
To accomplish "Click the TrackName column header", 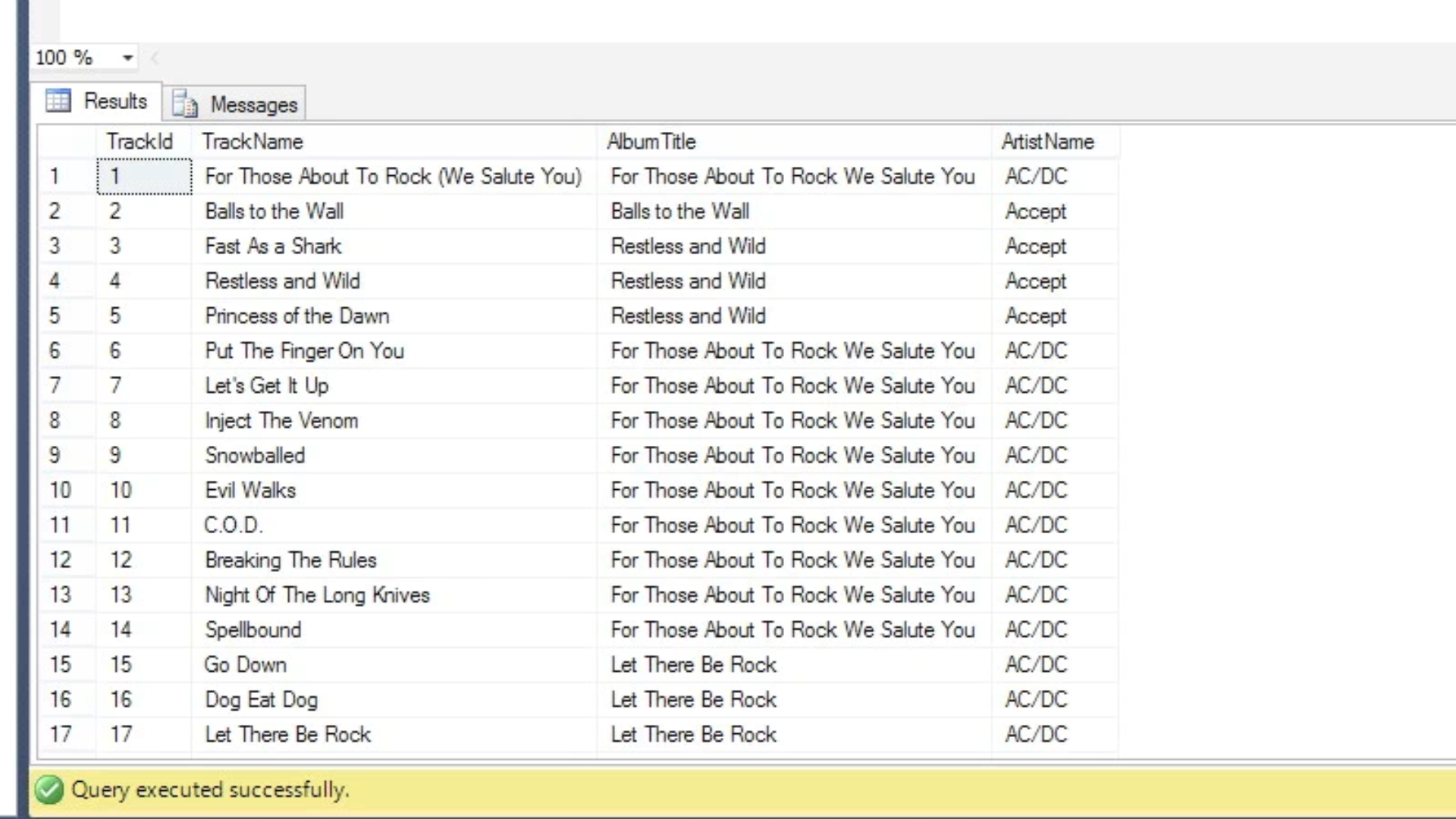I will (253, 142).
